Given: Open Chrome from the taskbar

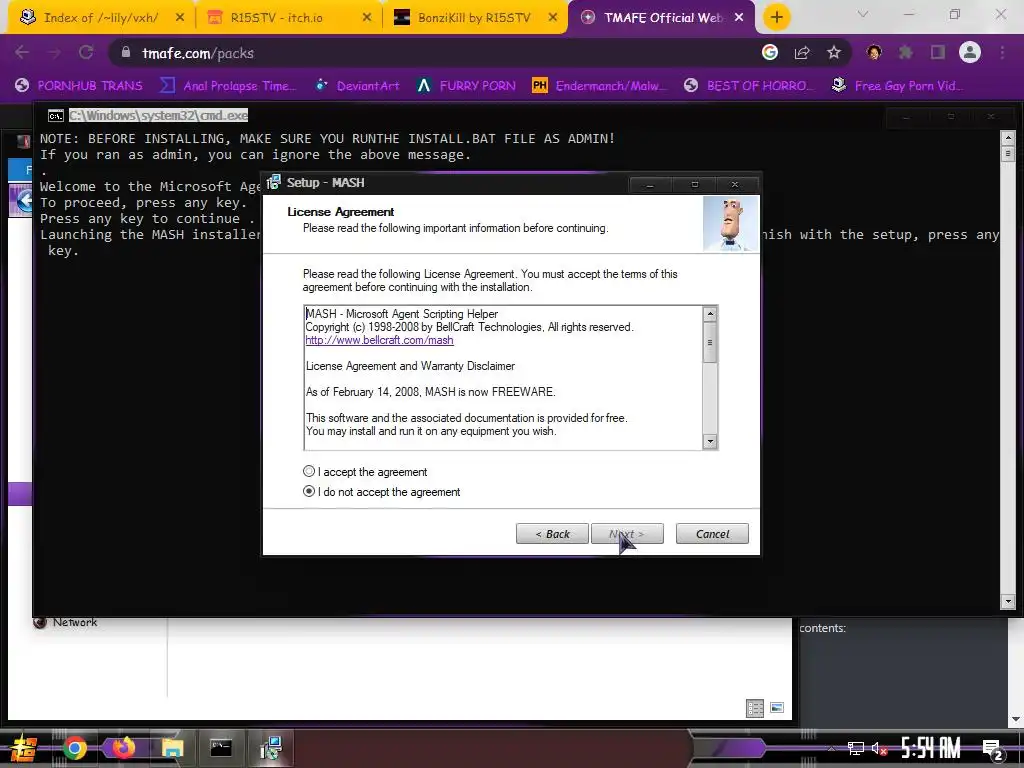Looking at the screenshot, I should pos(74,748).
